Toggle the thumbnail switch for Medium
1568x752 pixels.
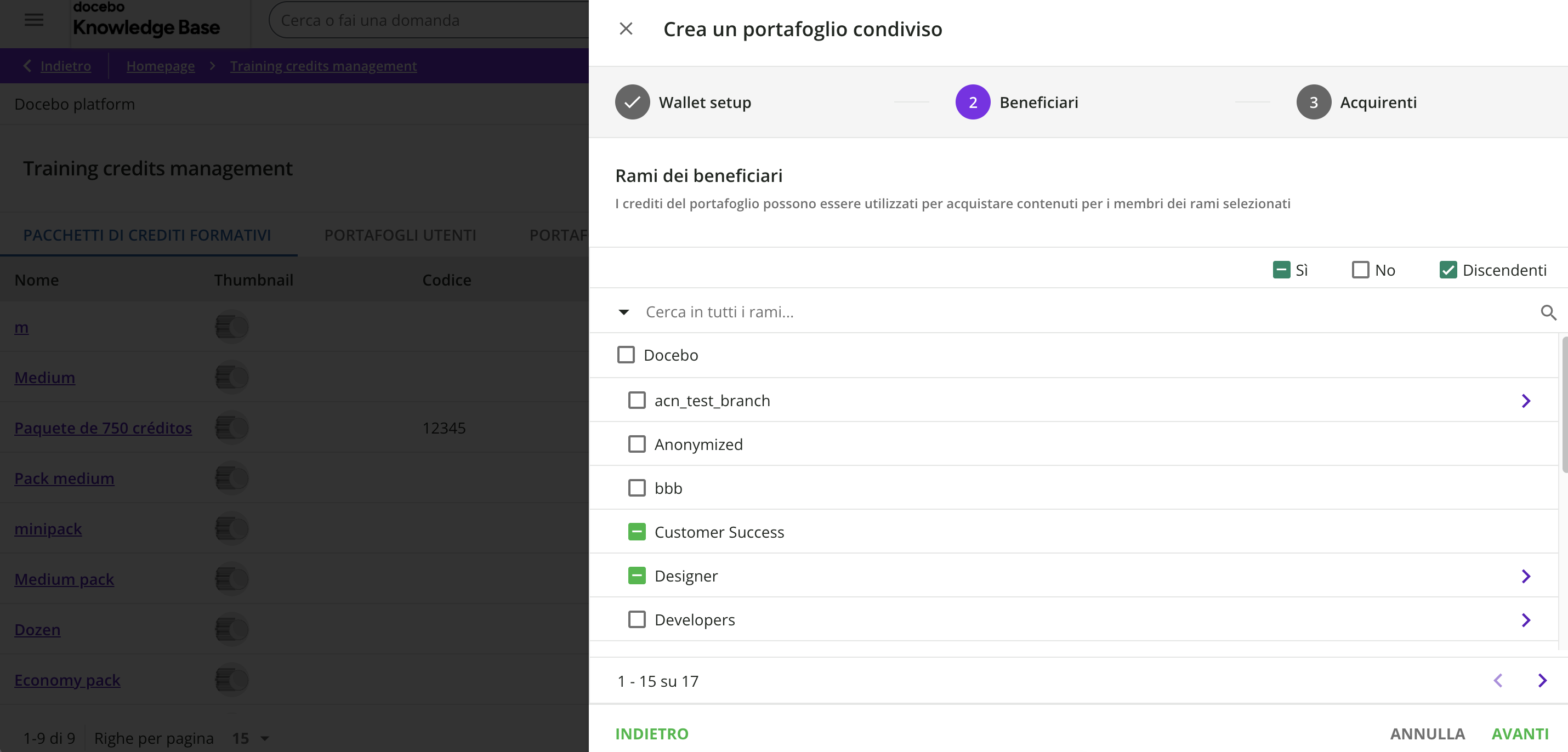click(232, 378)
